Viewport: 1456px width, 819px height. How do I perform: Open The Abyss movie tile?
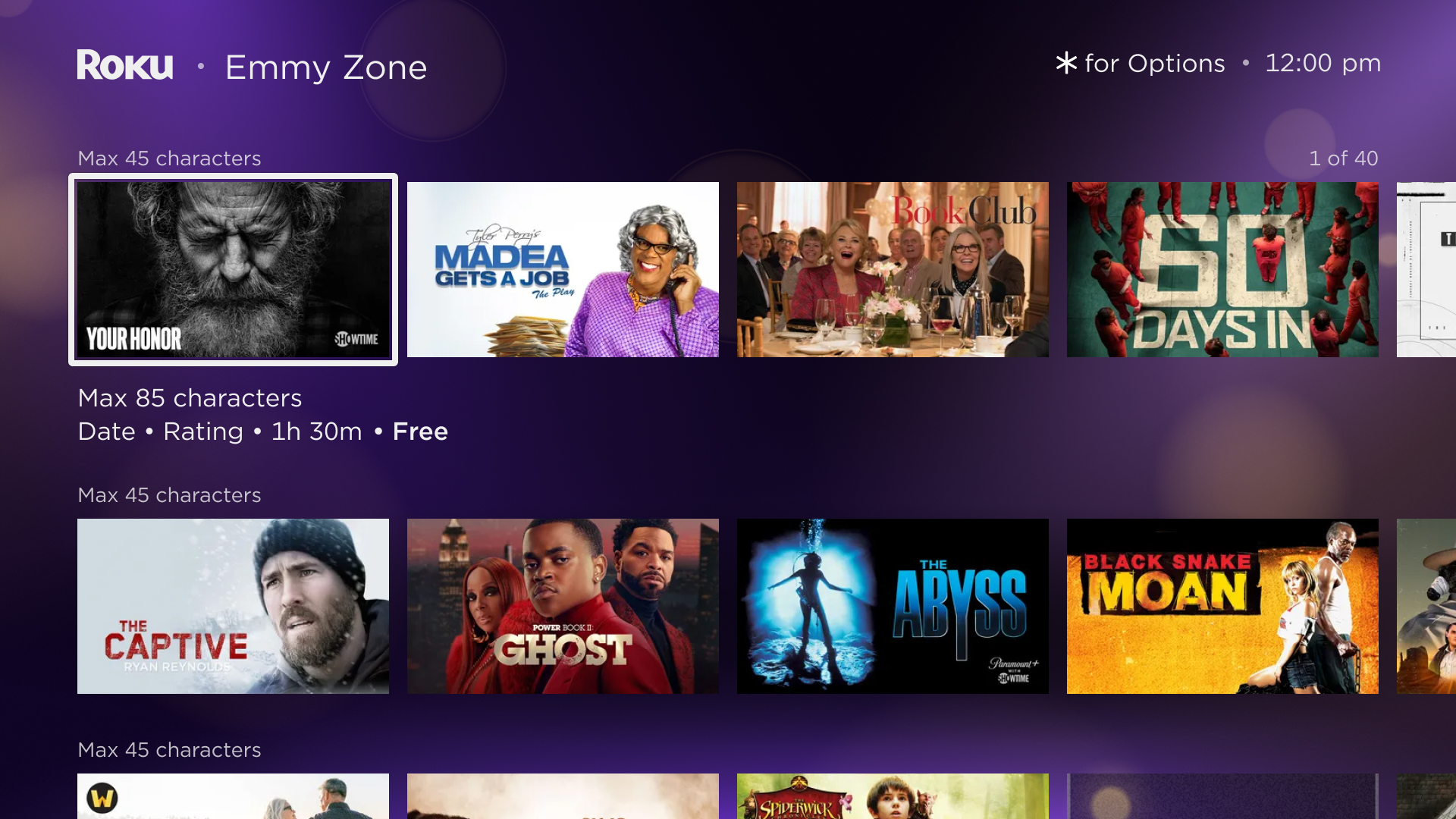click(893, 606)
